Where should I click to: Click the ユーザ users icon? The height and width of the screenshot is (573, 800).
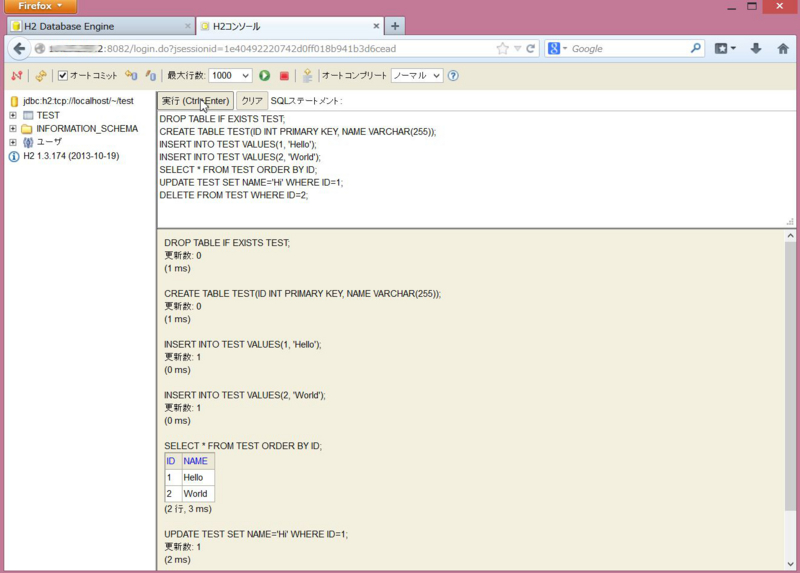coord(28,142)
